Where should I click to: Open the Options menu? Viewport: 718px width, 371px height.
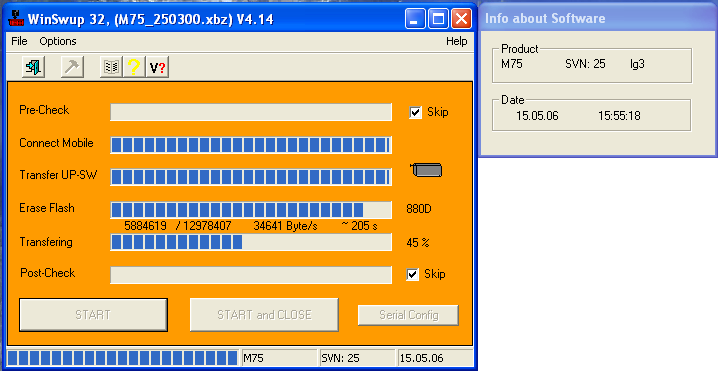pos(58,41)
